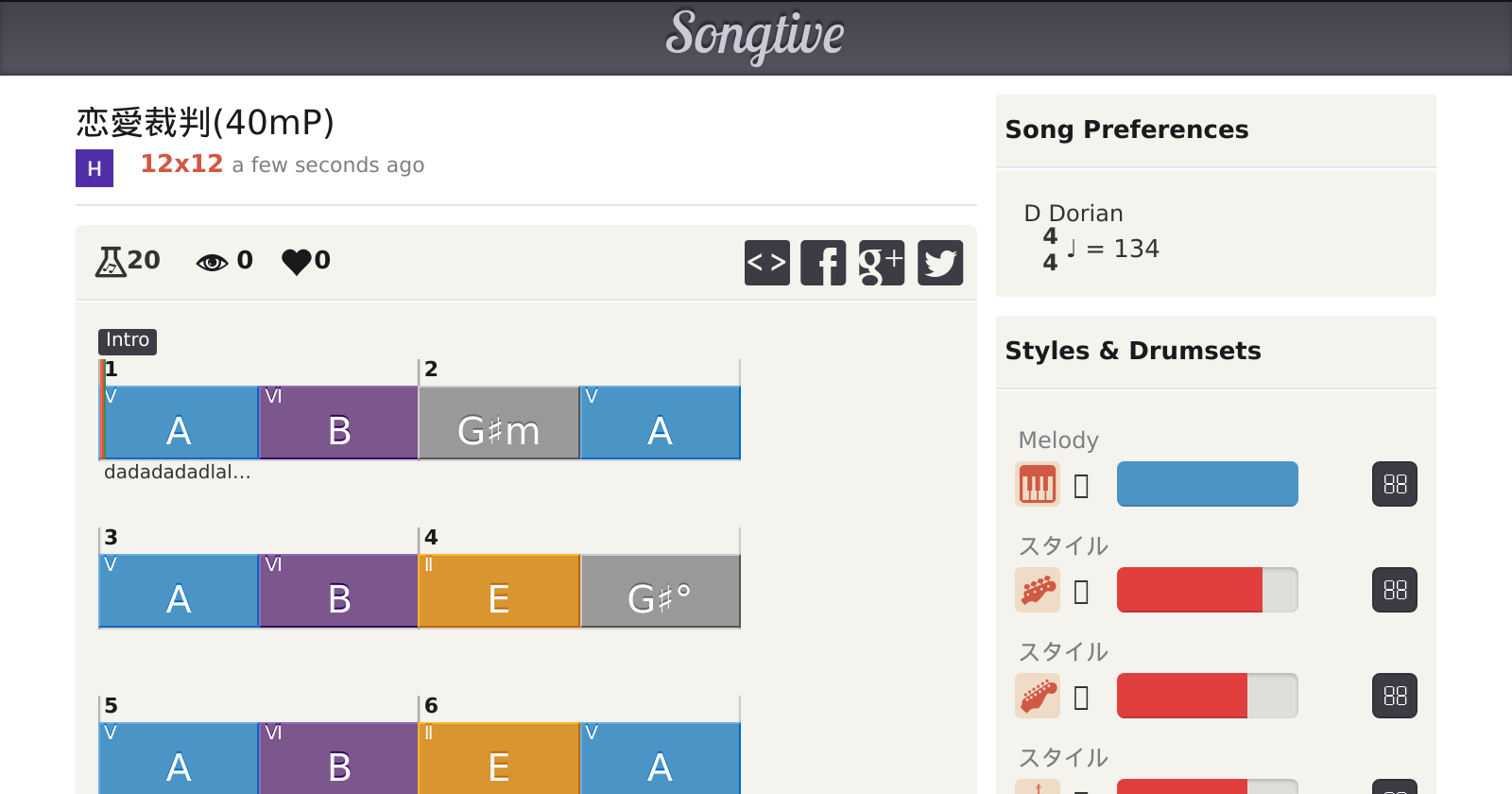Toggle the small box beside the electric guitar style
1512x794 pixels.
pos(1082,698)
